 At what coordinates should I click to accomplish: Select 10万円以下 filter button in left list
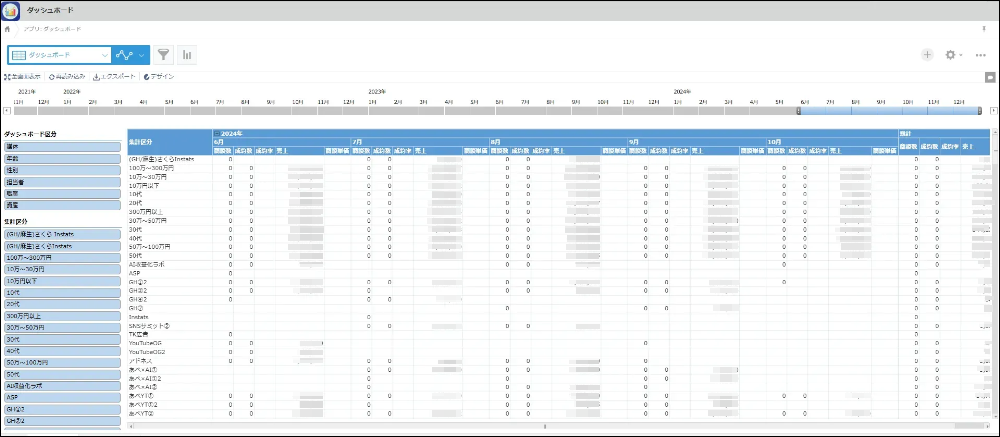click(x=62, y=281)
